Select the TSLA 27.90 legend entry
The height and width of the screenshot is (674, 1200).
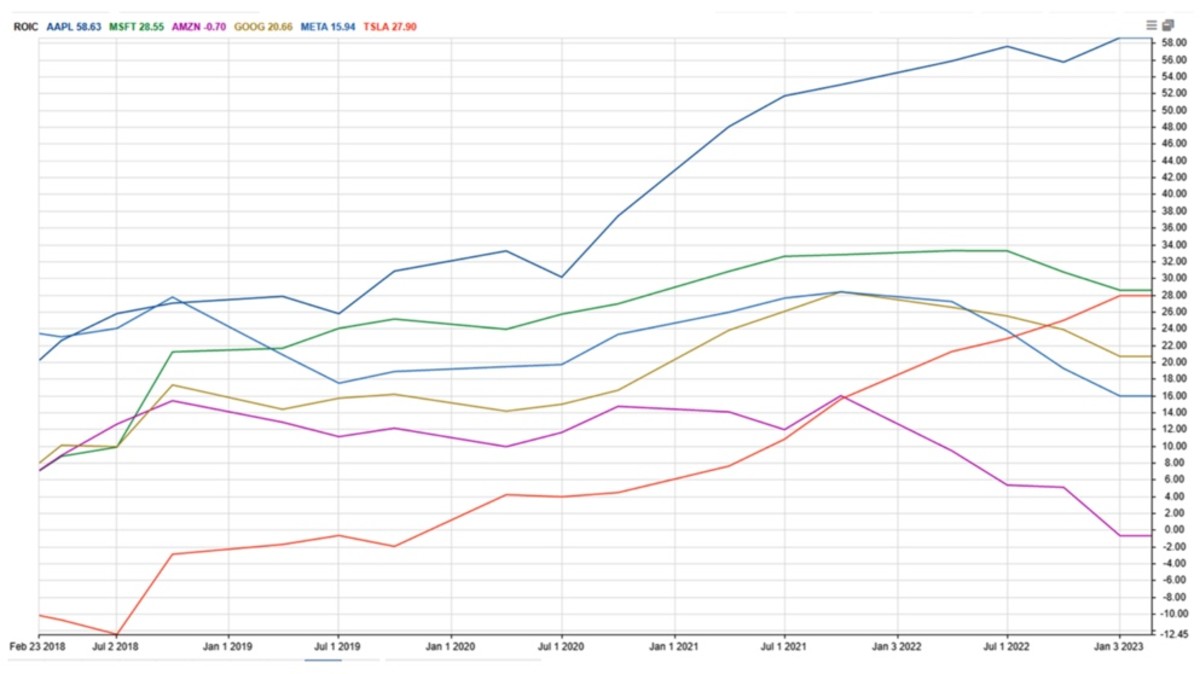pos(389,26)
